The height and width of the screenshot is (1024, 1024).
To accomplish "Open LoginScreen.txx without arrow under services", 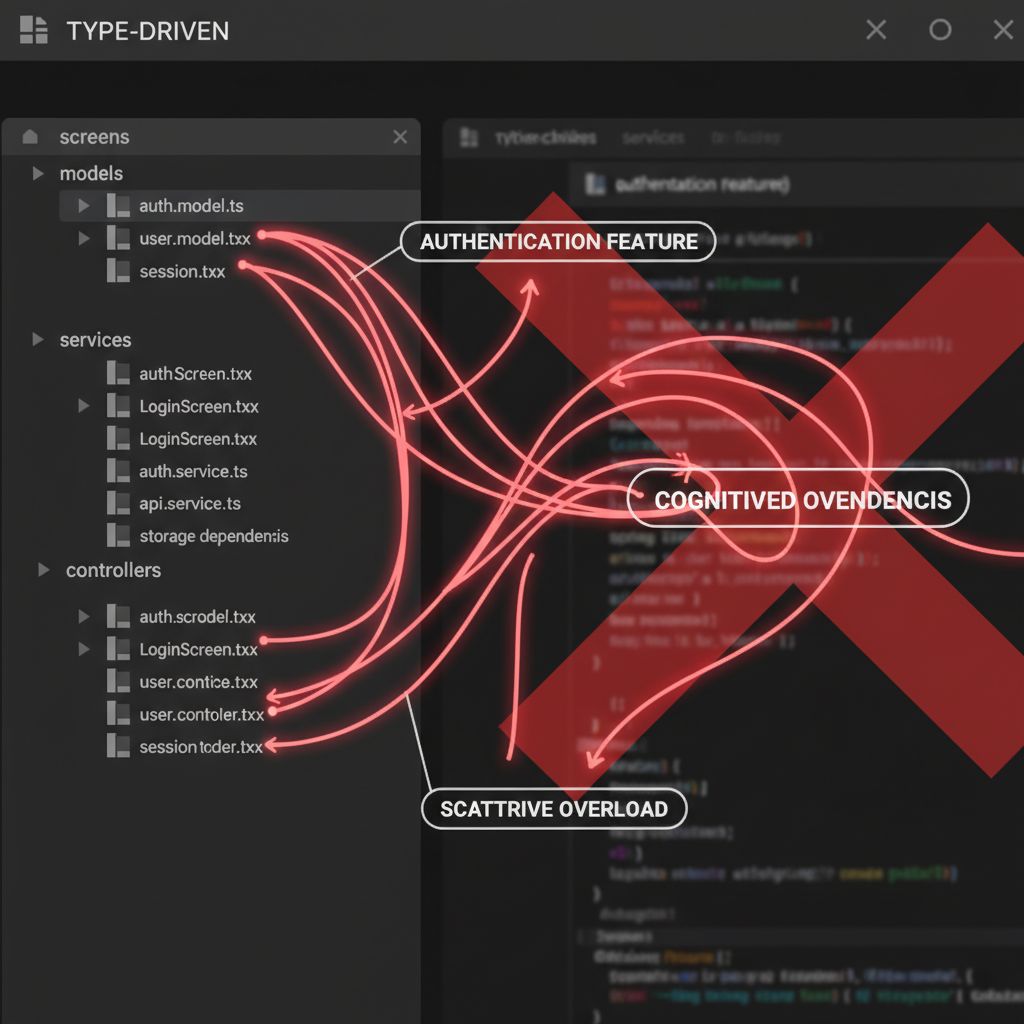I will point(198,439).
